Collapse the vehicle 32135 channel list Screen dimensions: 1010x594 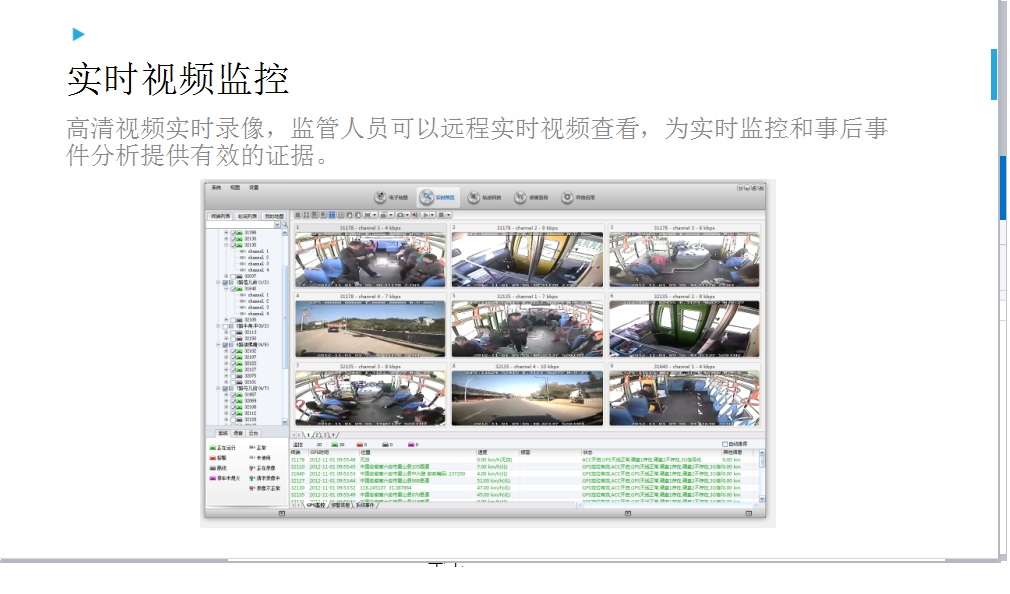(x=226, y=245)
